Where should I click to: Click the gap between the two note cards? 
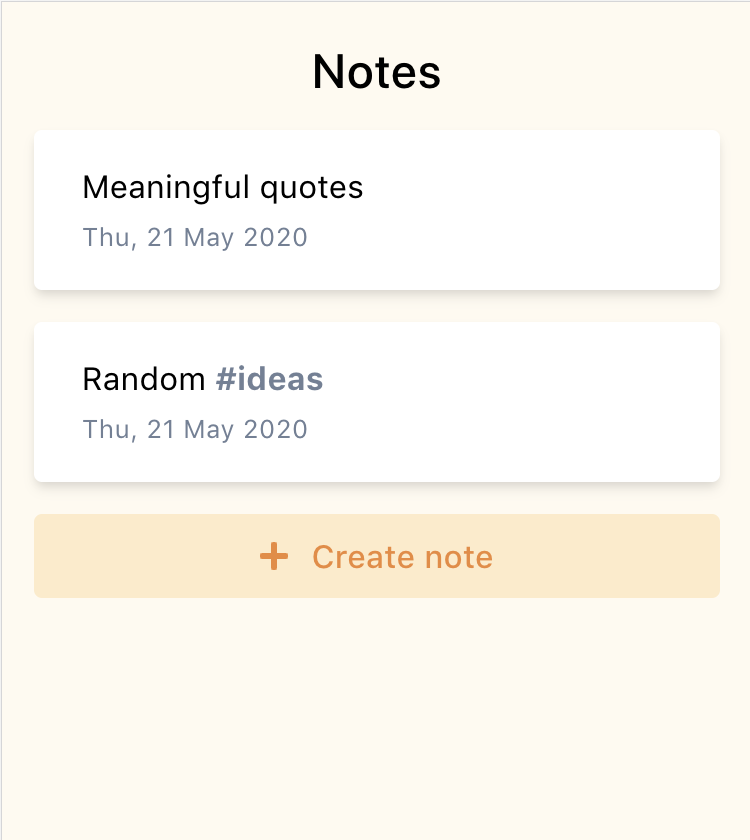tap(376, 306)
